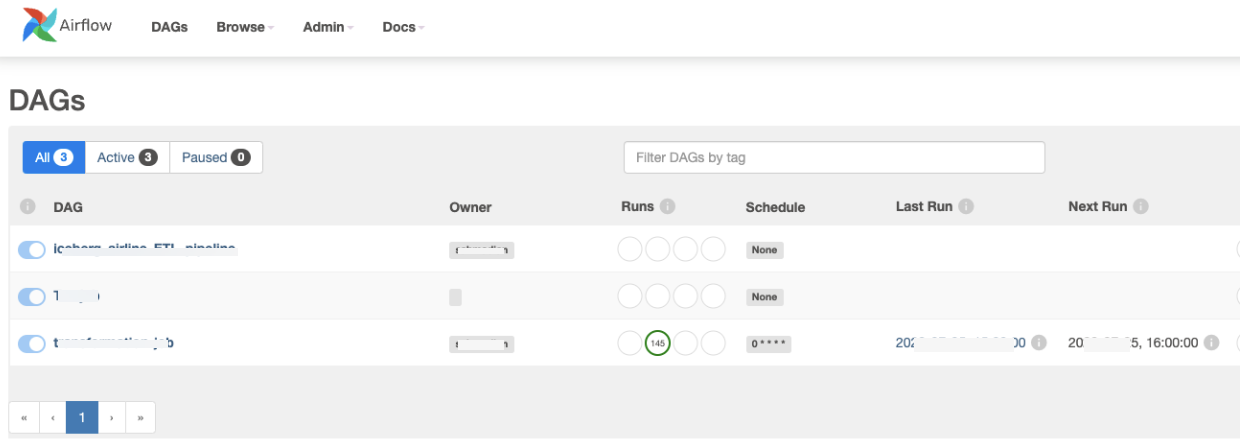Click info icon beside 16:00:00 next run

(1211, 343)
